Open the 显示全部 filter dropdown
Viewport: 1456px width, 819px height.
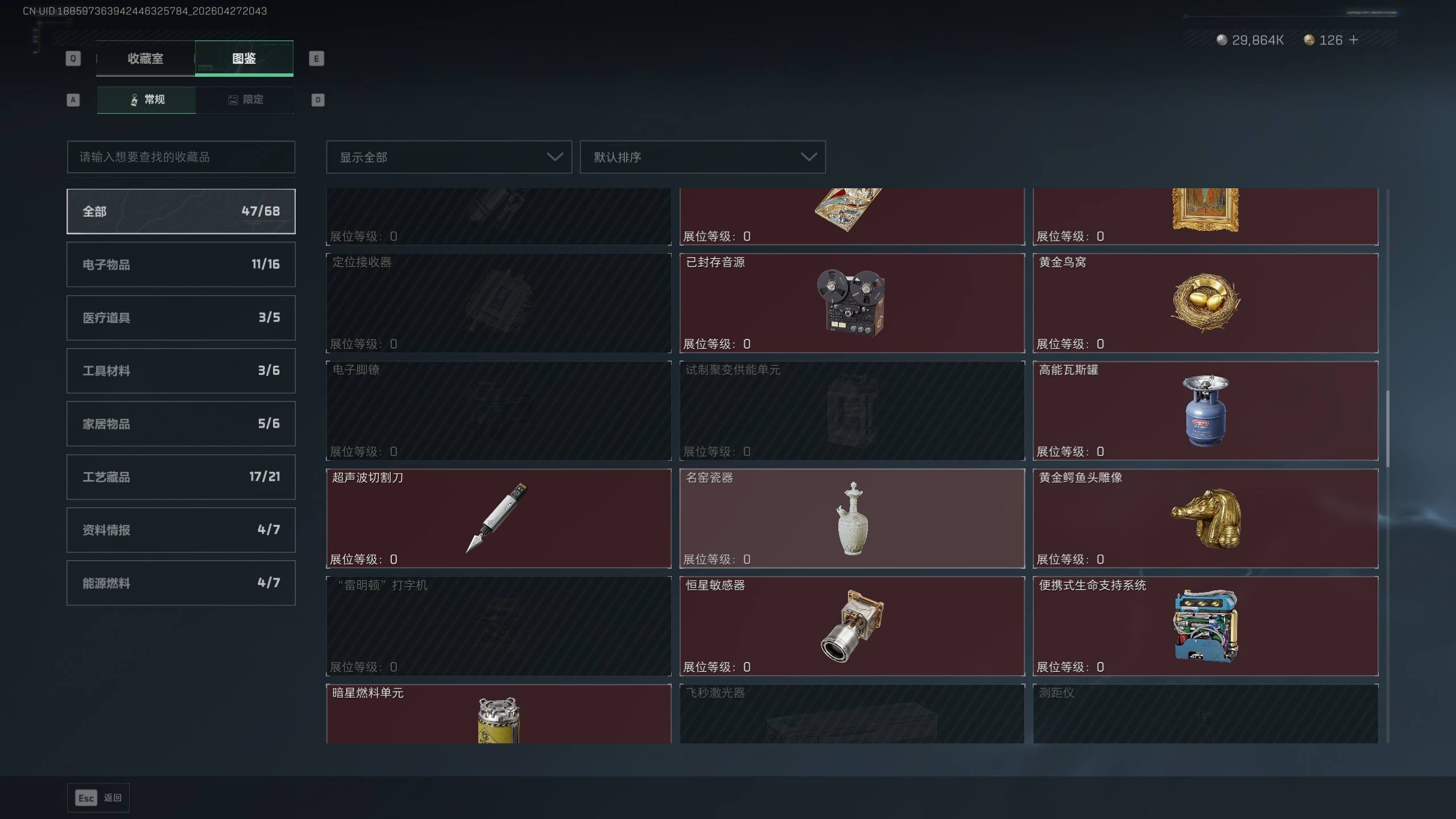[449, 157]
